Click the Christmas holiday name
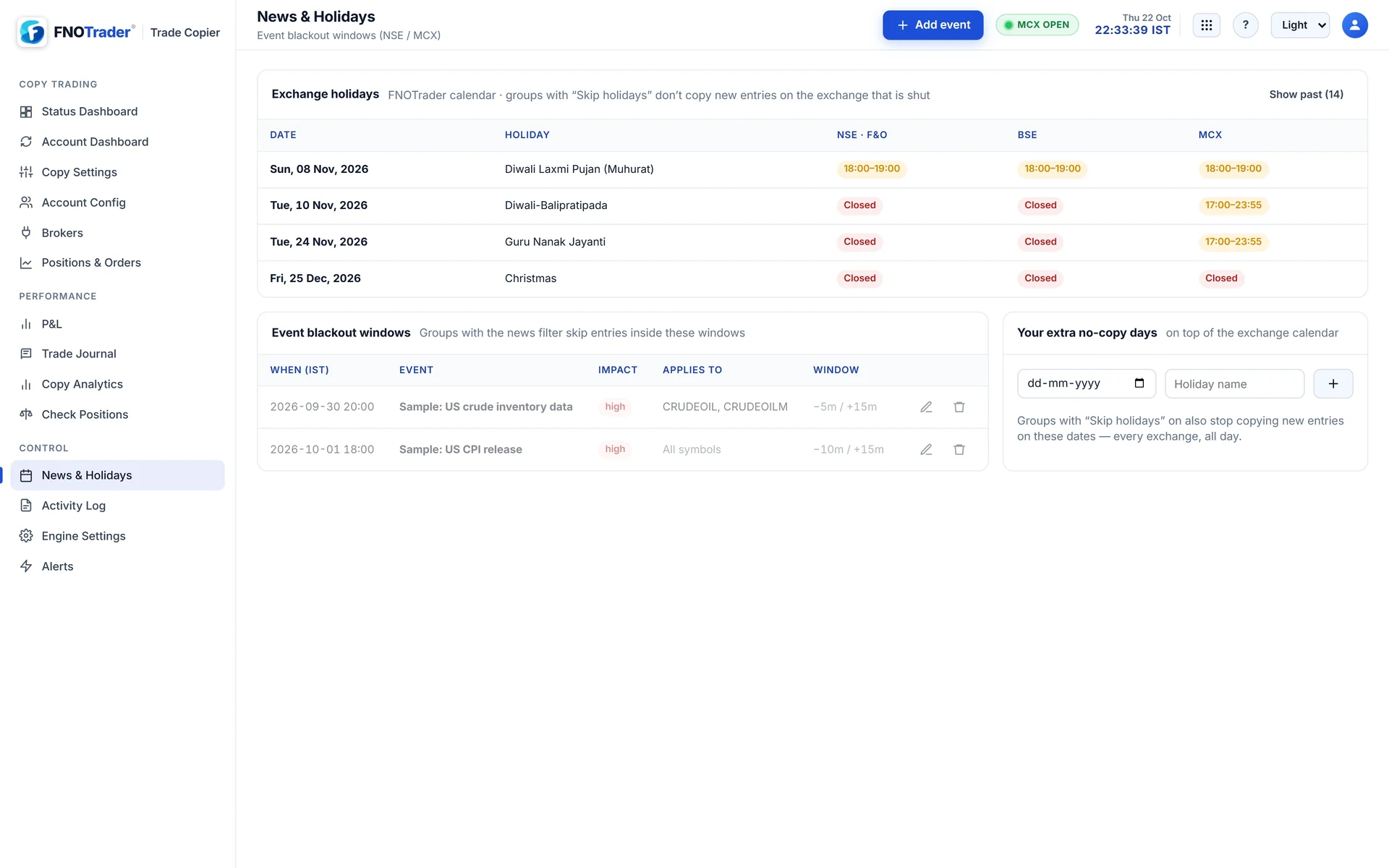This screenshot has height=868, width=1389. pos(530,278)
